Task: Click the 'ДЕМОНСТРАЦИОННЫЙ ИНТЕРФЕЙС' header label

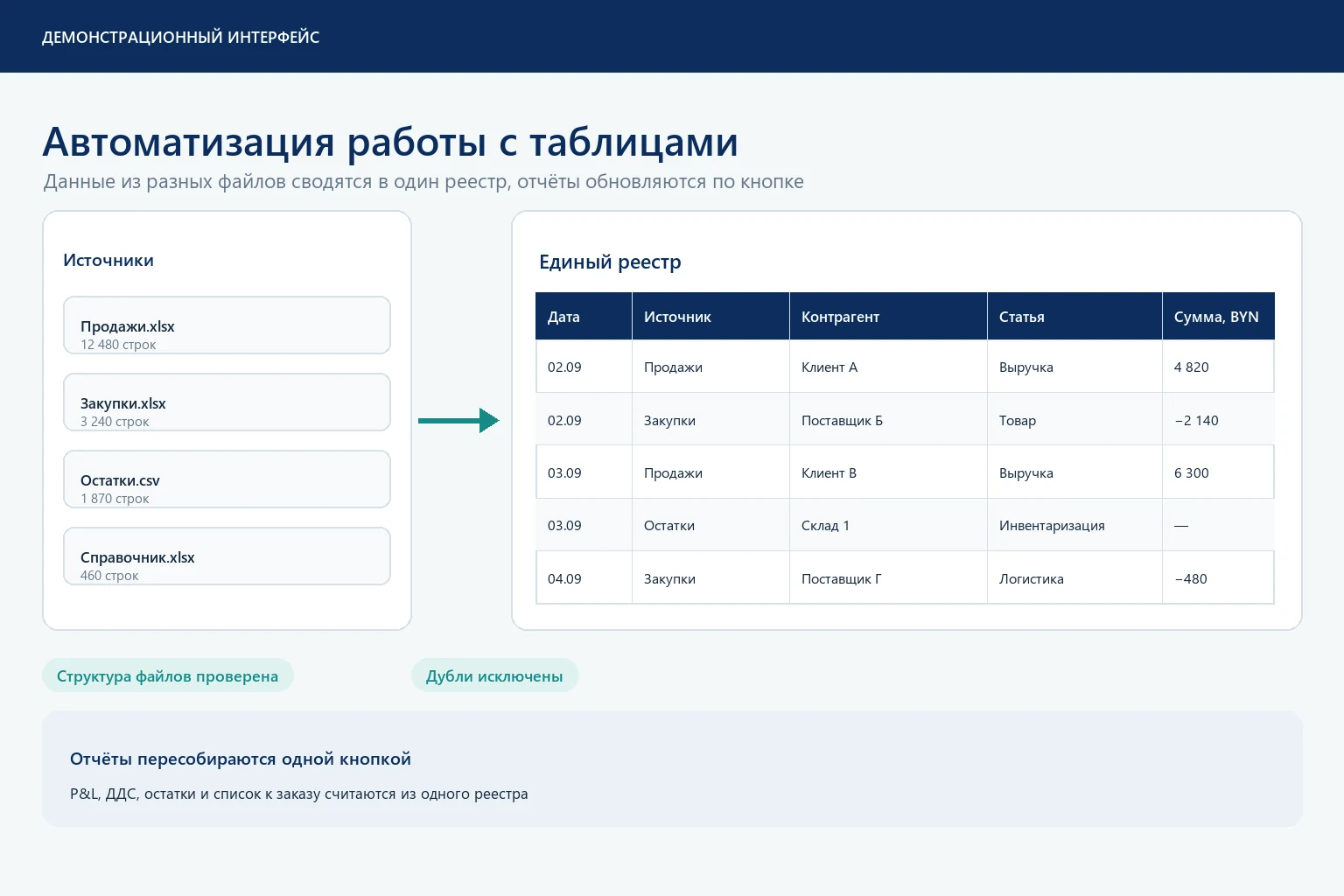Action: click(x=181, y=38)
